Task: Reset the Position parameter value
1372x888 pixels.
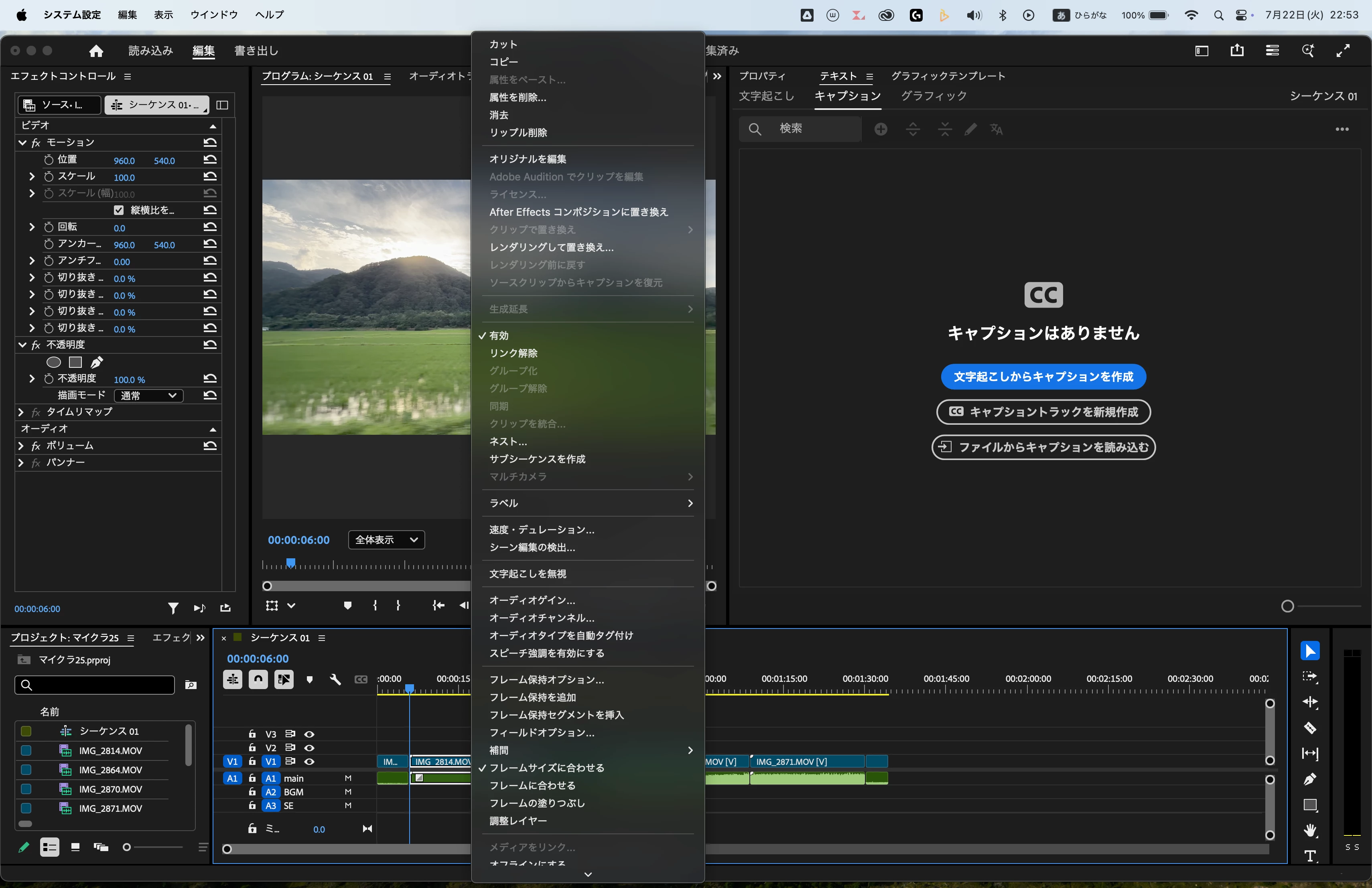Action: click(210, 160)
